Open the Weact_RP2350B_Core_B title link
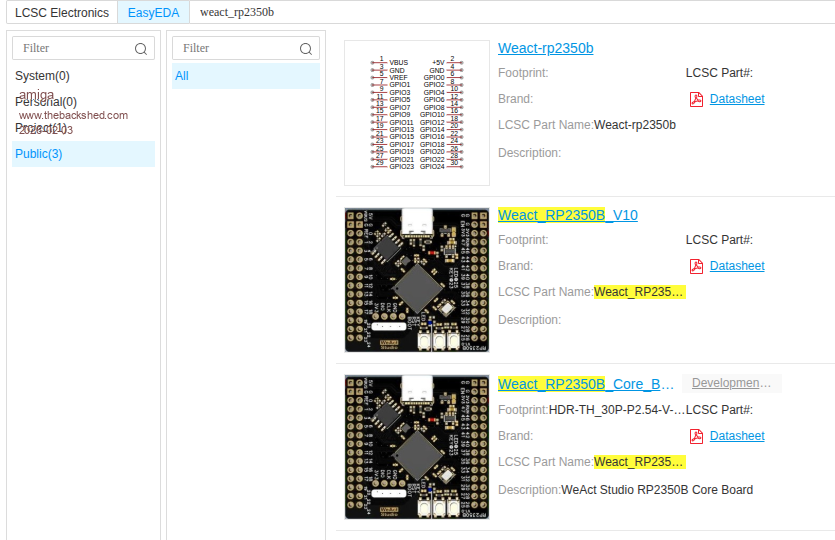 [x=585, y=384]
